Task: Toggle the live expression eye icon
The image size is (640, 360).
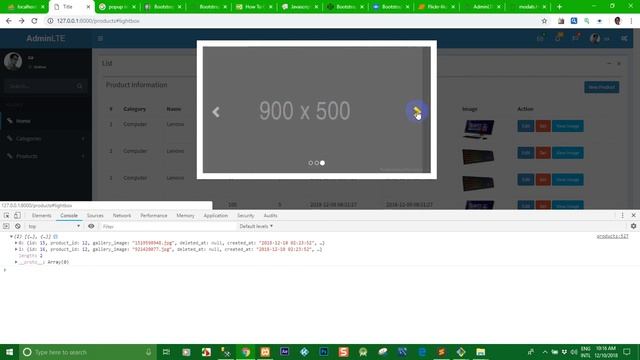Action: pos(91,226)
